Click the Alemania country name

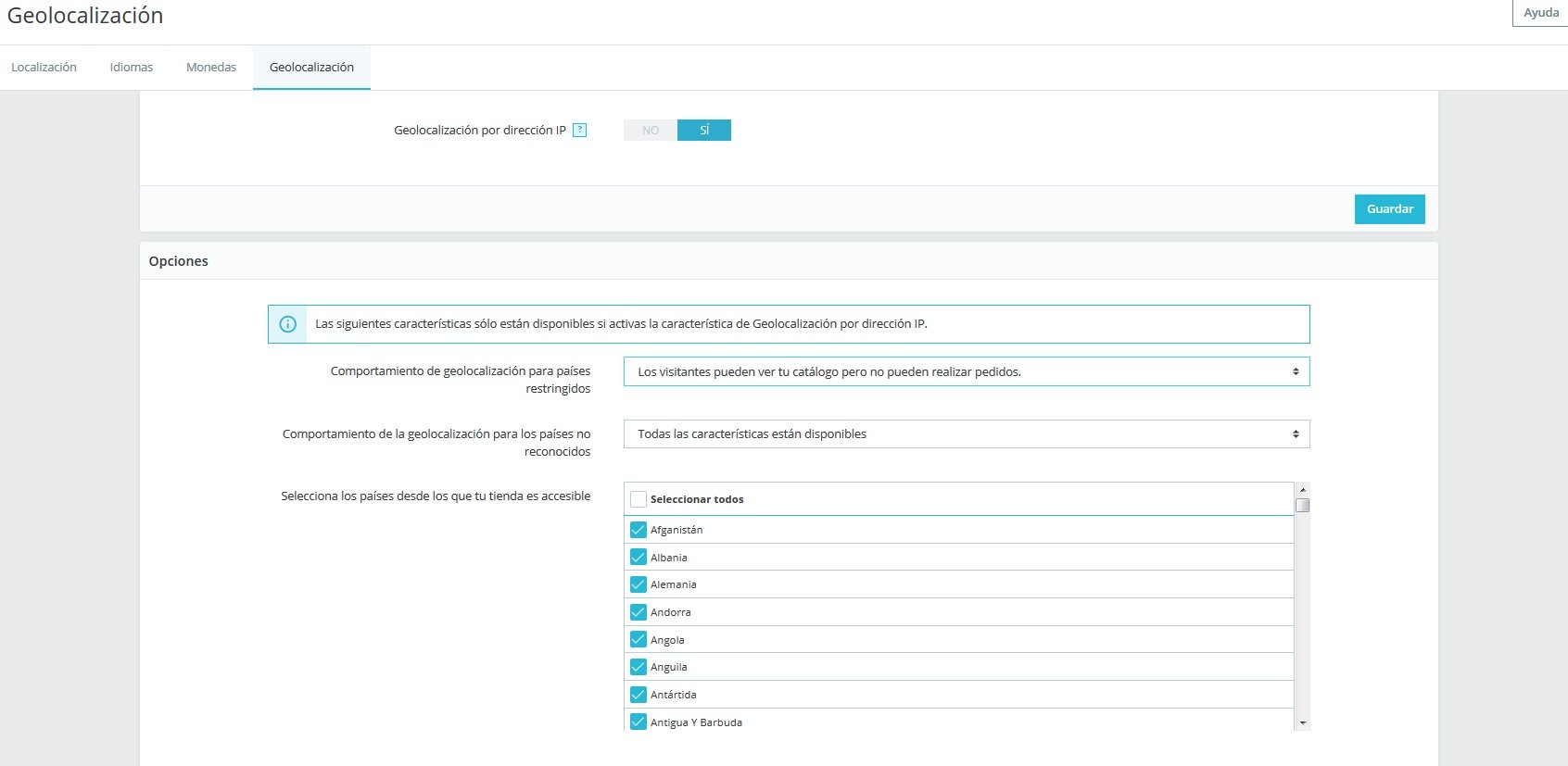click(x=674, y=584)
